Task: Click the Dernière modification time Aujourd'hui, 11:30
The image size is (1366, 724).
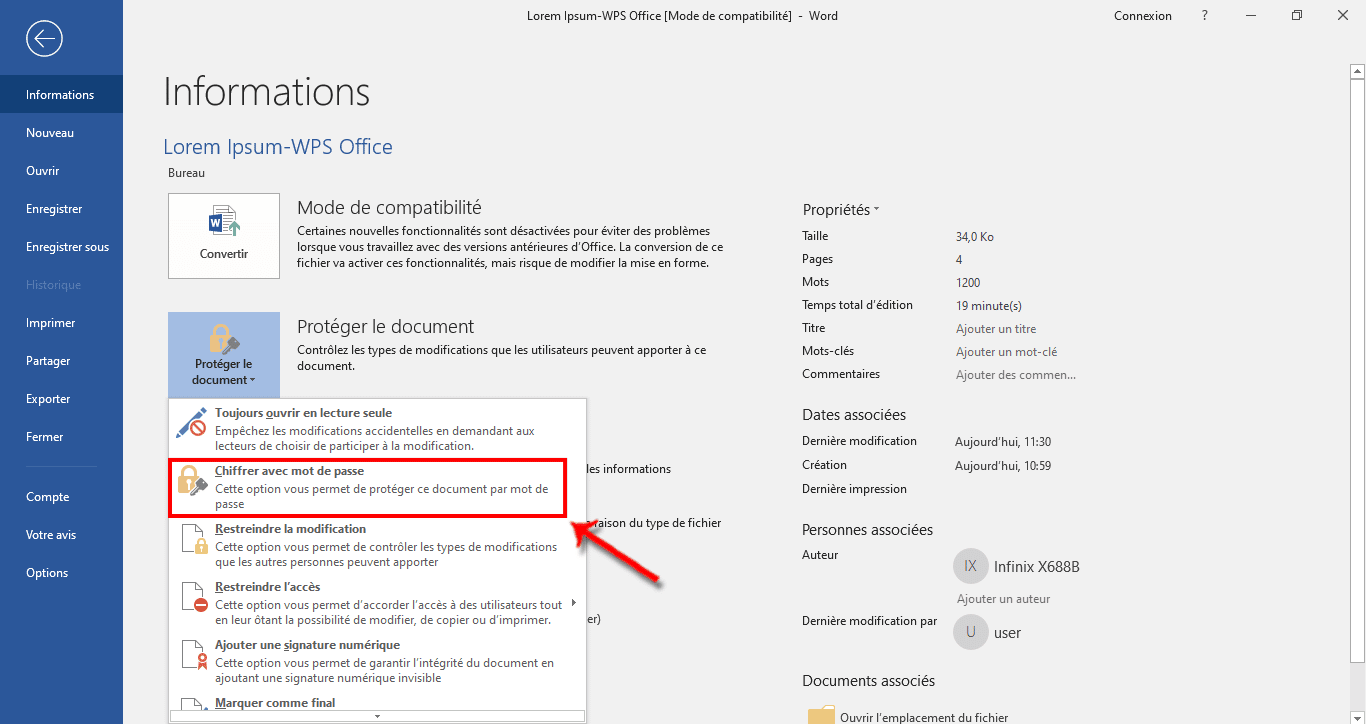Action: point(1003,442)
